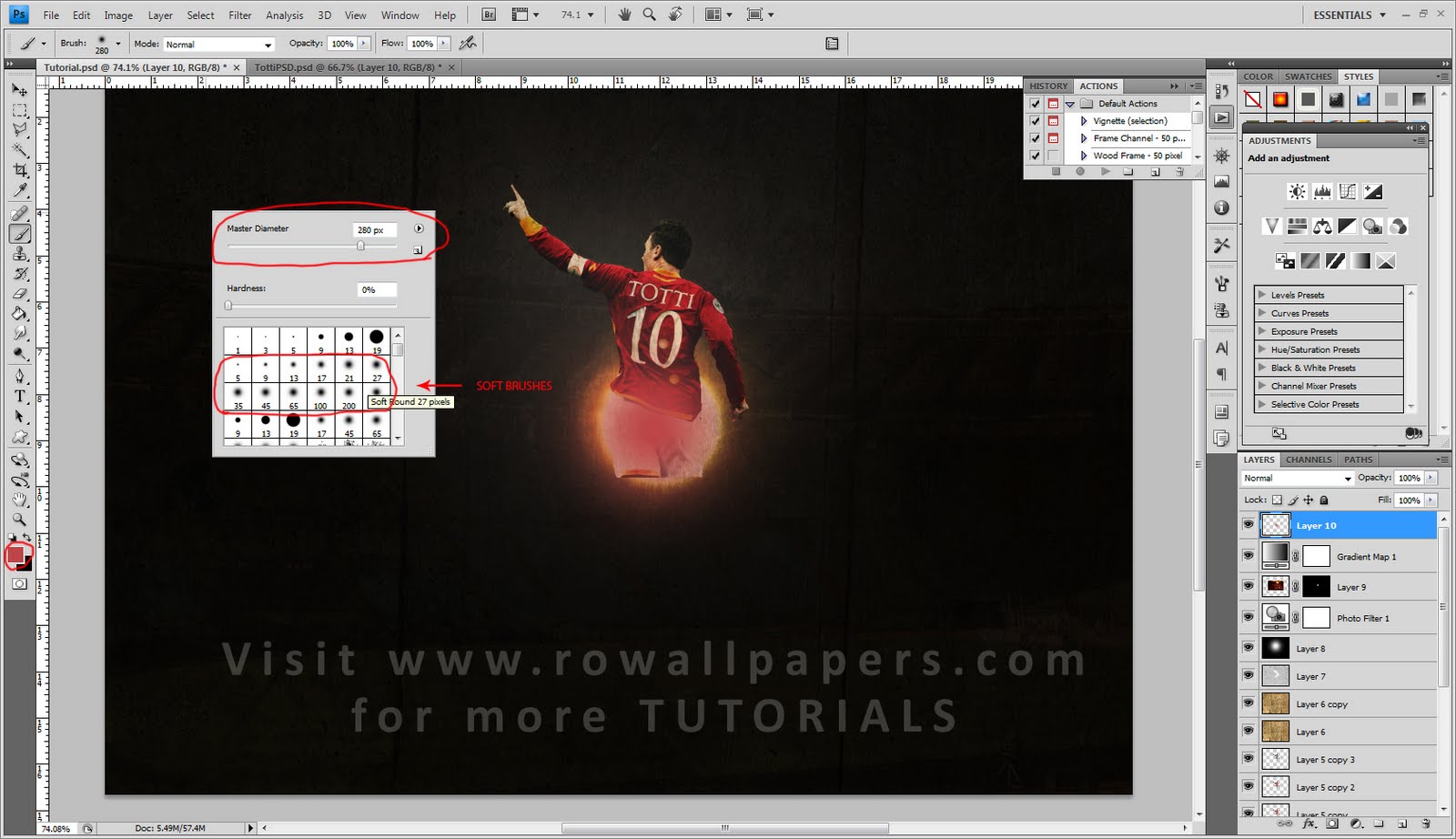This screenshot has width=1456, height=839.
Task: Select the Healing Brush tool
Action: [x=19, y=213]
